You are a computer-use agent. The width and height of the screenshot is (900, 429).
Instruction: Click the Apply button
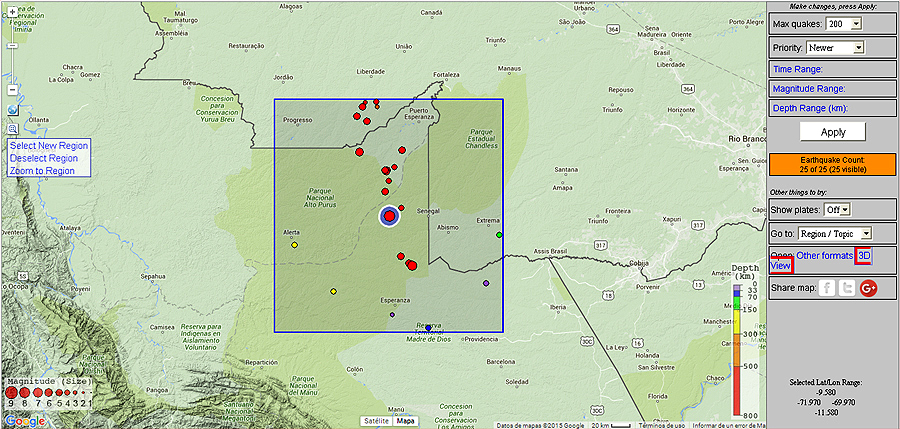(833, 132)
